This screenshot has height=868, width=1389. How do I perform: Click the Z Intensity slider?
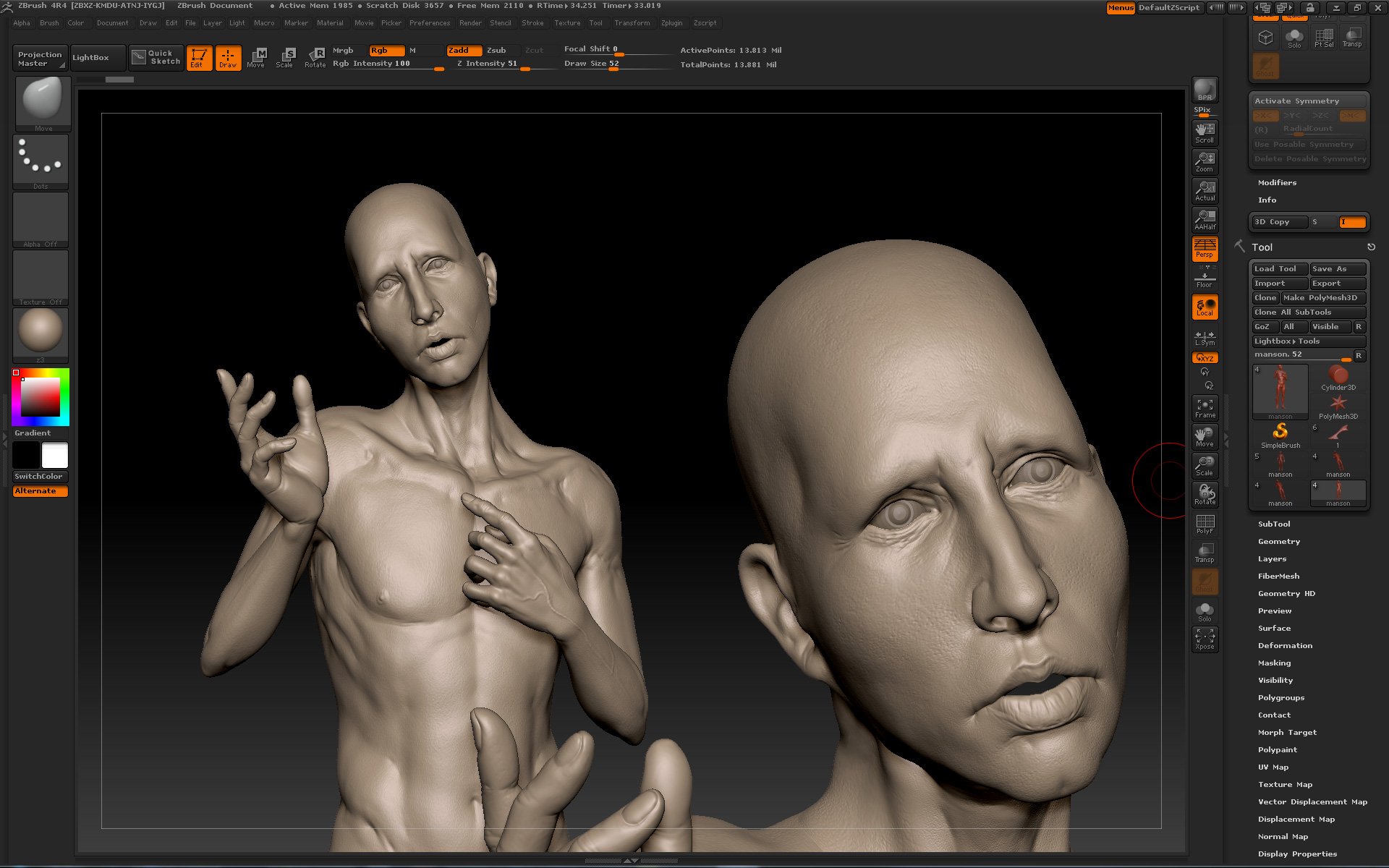(499, 64)
